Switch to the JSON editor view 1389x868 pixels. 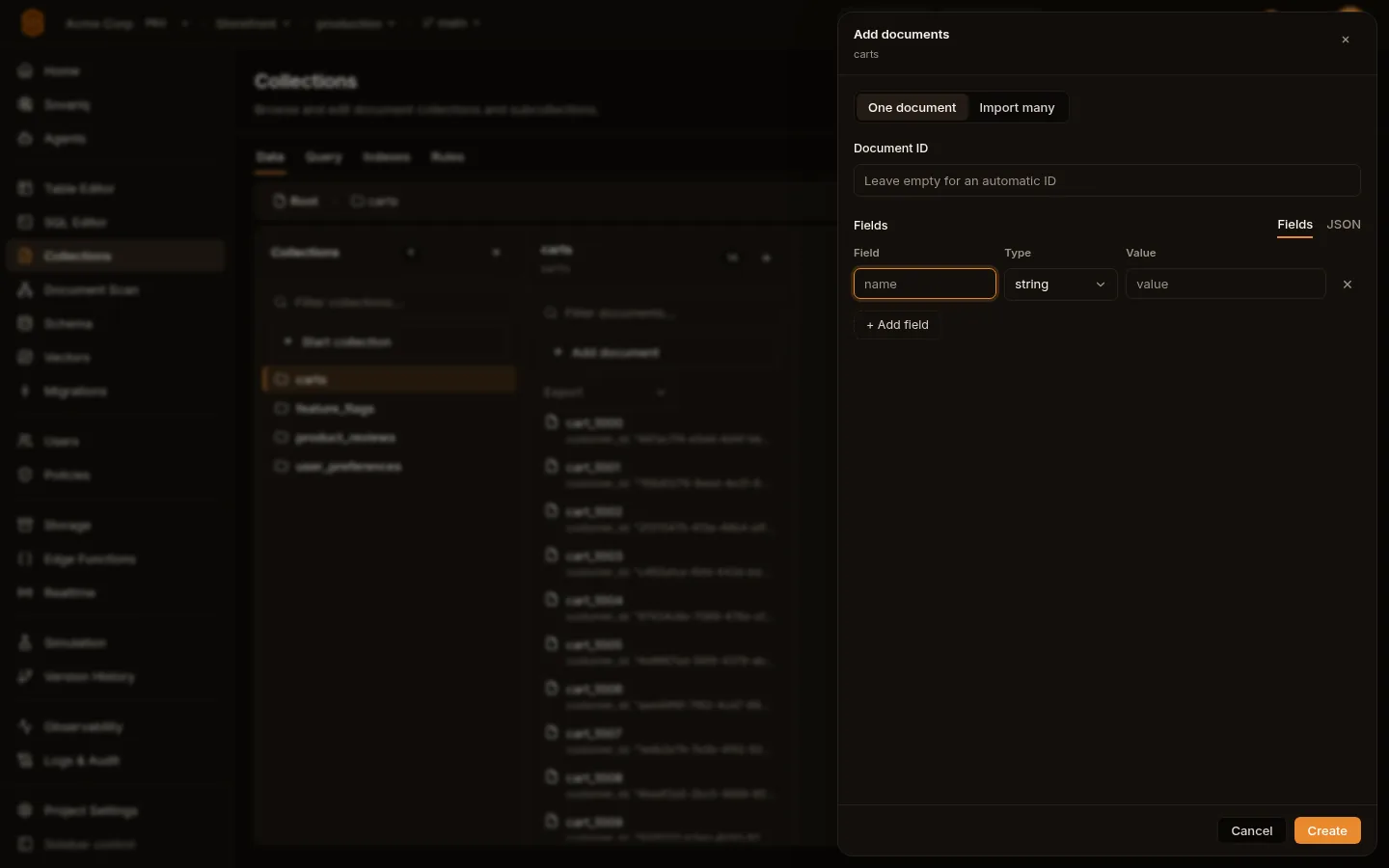click(1344, 225)
